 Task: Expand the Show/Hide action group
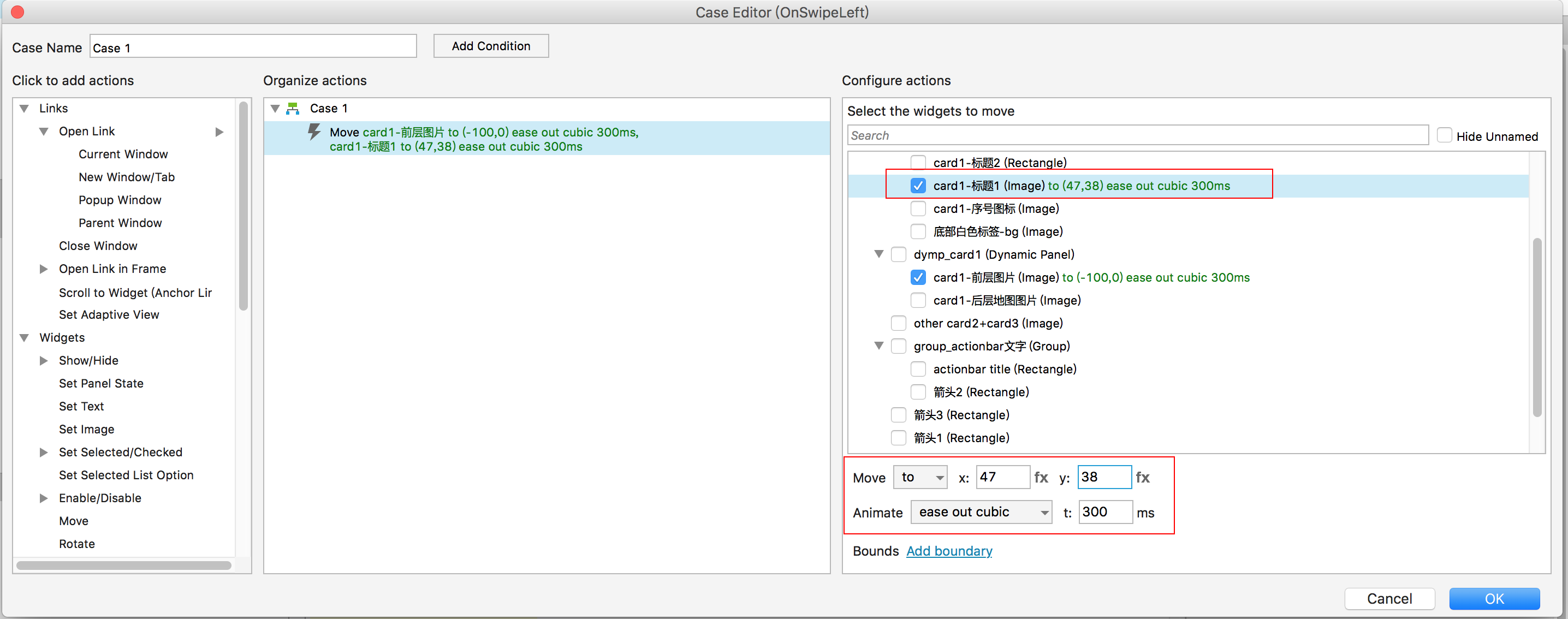pos(44,360)
